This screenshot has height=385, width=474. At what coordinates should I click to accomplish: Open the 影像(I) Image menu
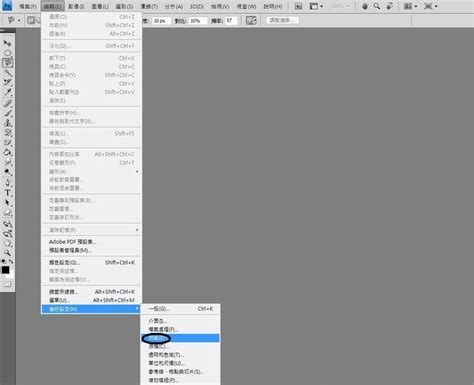click(76, 6)
